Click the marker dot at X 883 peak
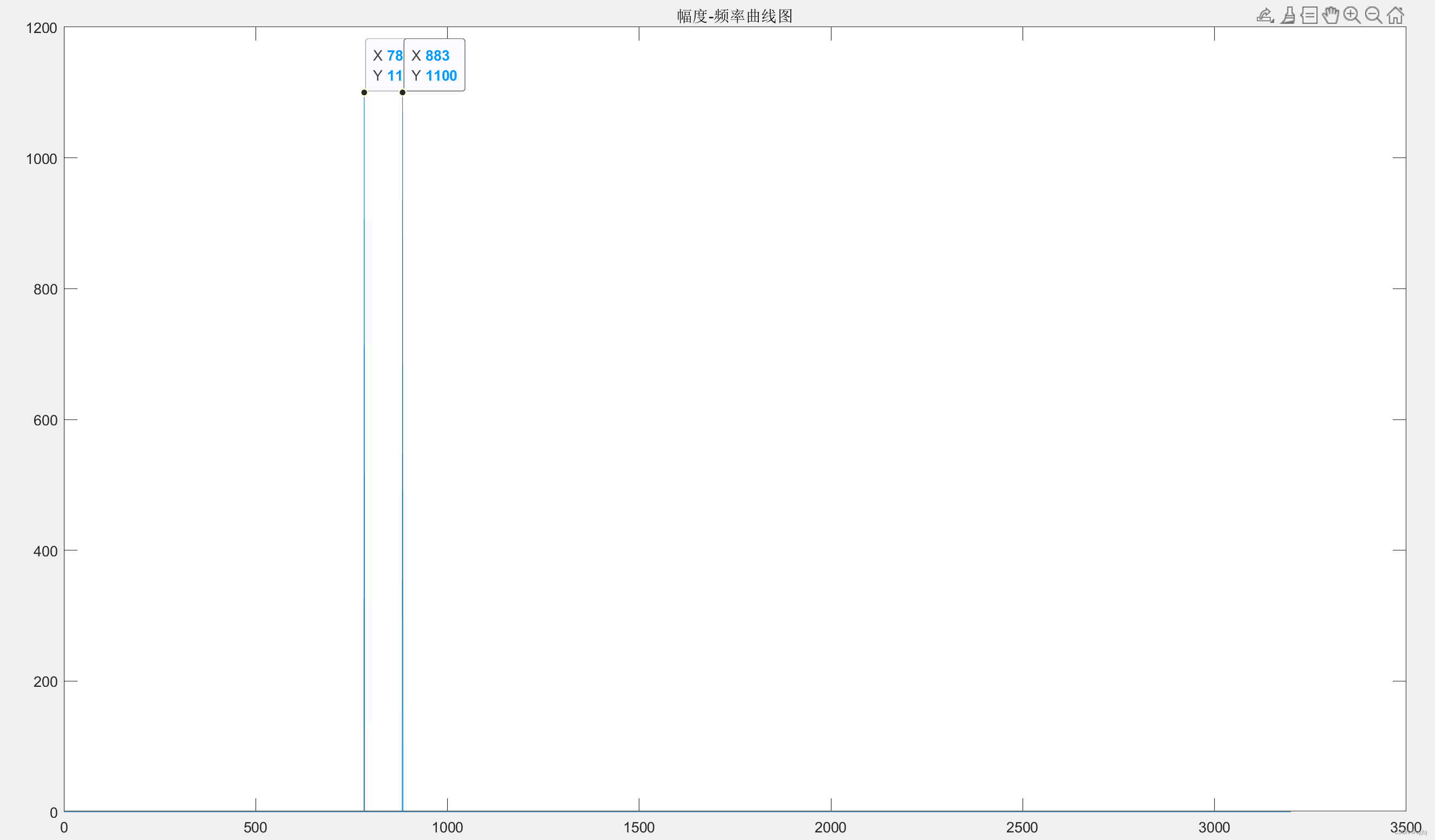The height and width of the screenshot is (840, 1435). click(x=403, y=92)
